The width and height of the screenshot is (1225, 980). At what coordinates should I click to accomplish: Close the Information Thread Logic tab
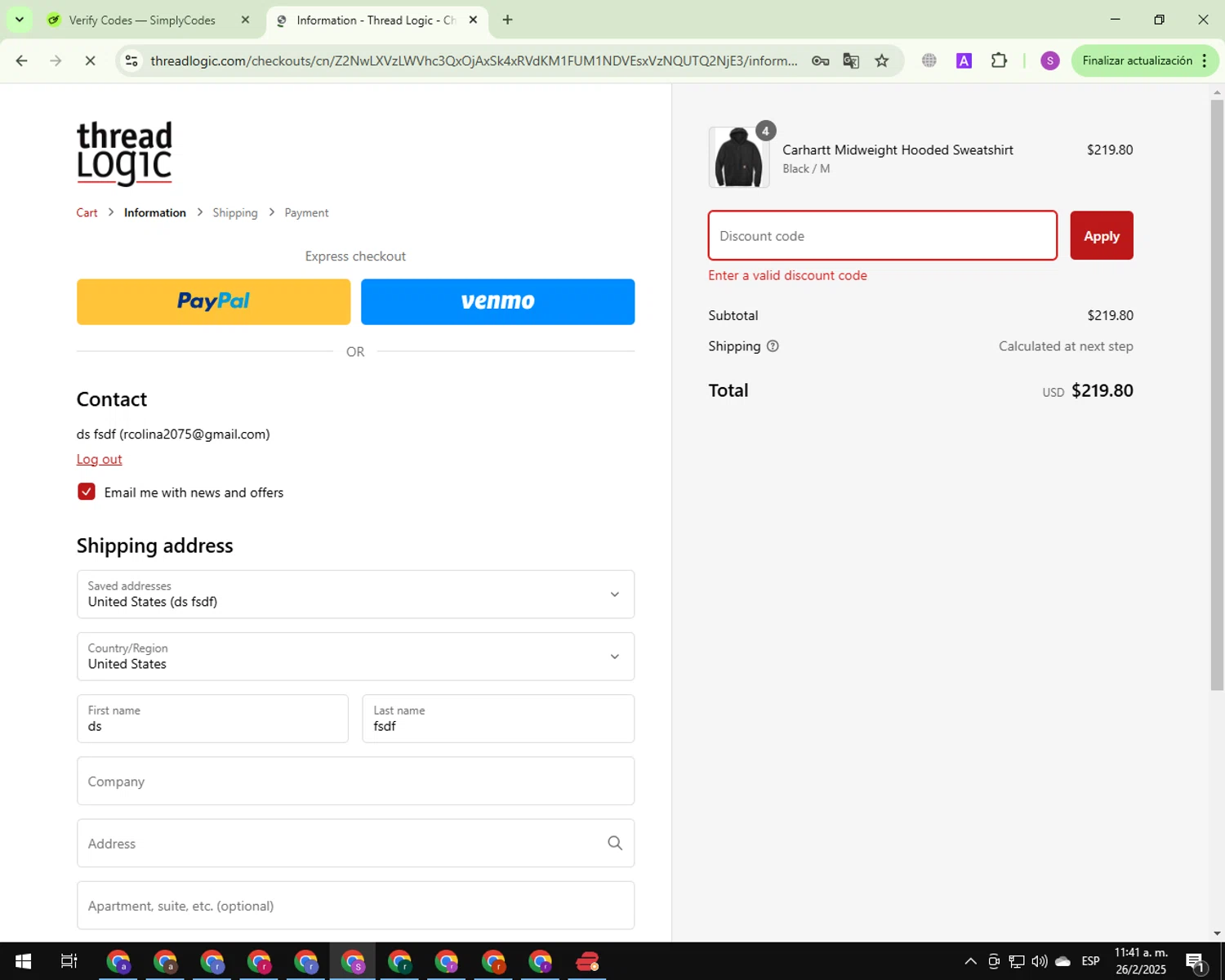[x=473, y=20]
